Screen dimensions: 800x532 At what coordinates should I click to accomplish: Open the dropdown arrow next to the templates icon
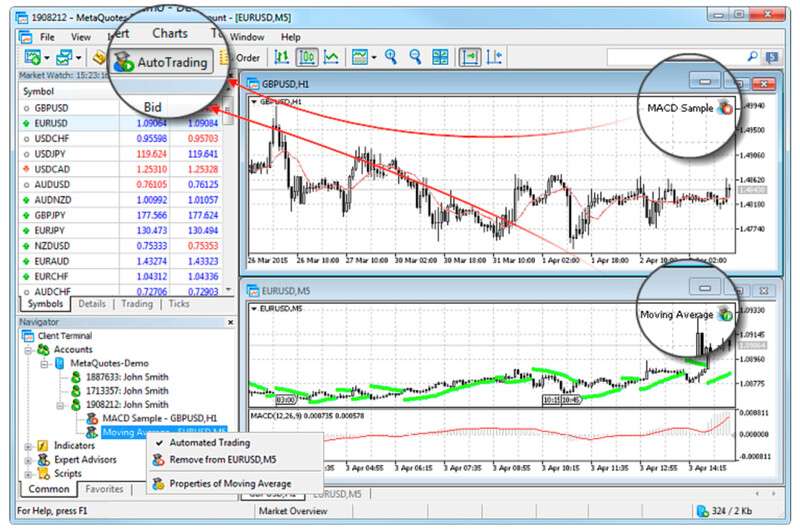(x=374, y=58)
